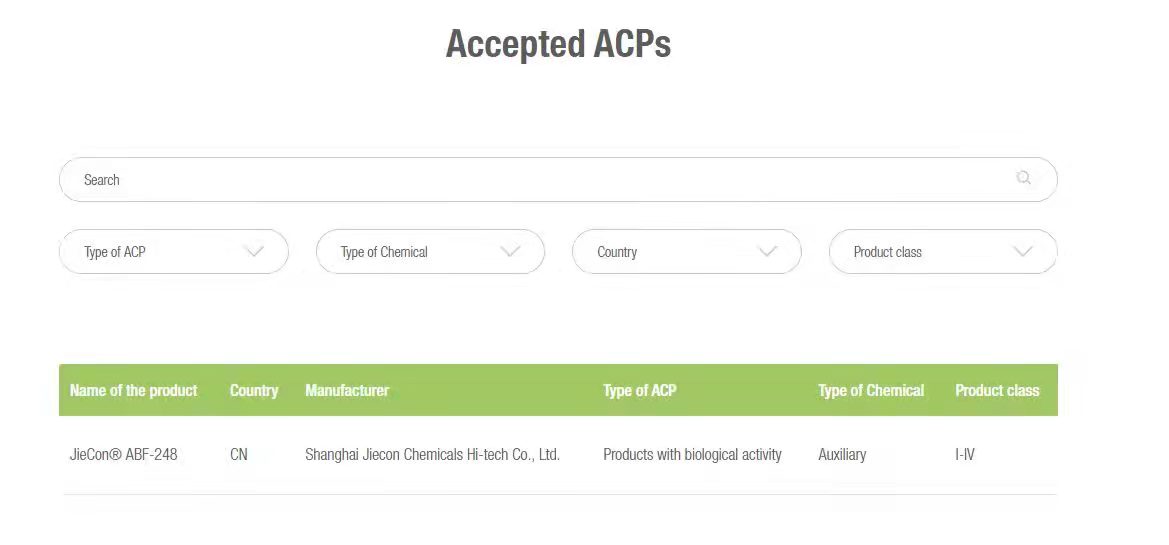Click the Type of Chemical table header
This screenshot has height=545, width=1169.
click(871, 390)
